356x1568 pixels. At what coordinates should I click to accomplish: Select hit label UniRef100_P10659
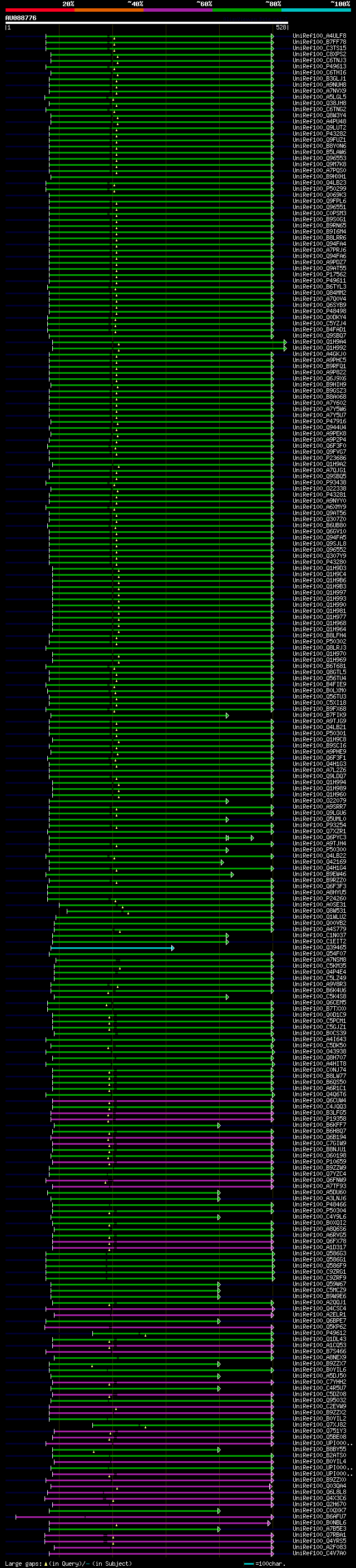(319, 1162)
